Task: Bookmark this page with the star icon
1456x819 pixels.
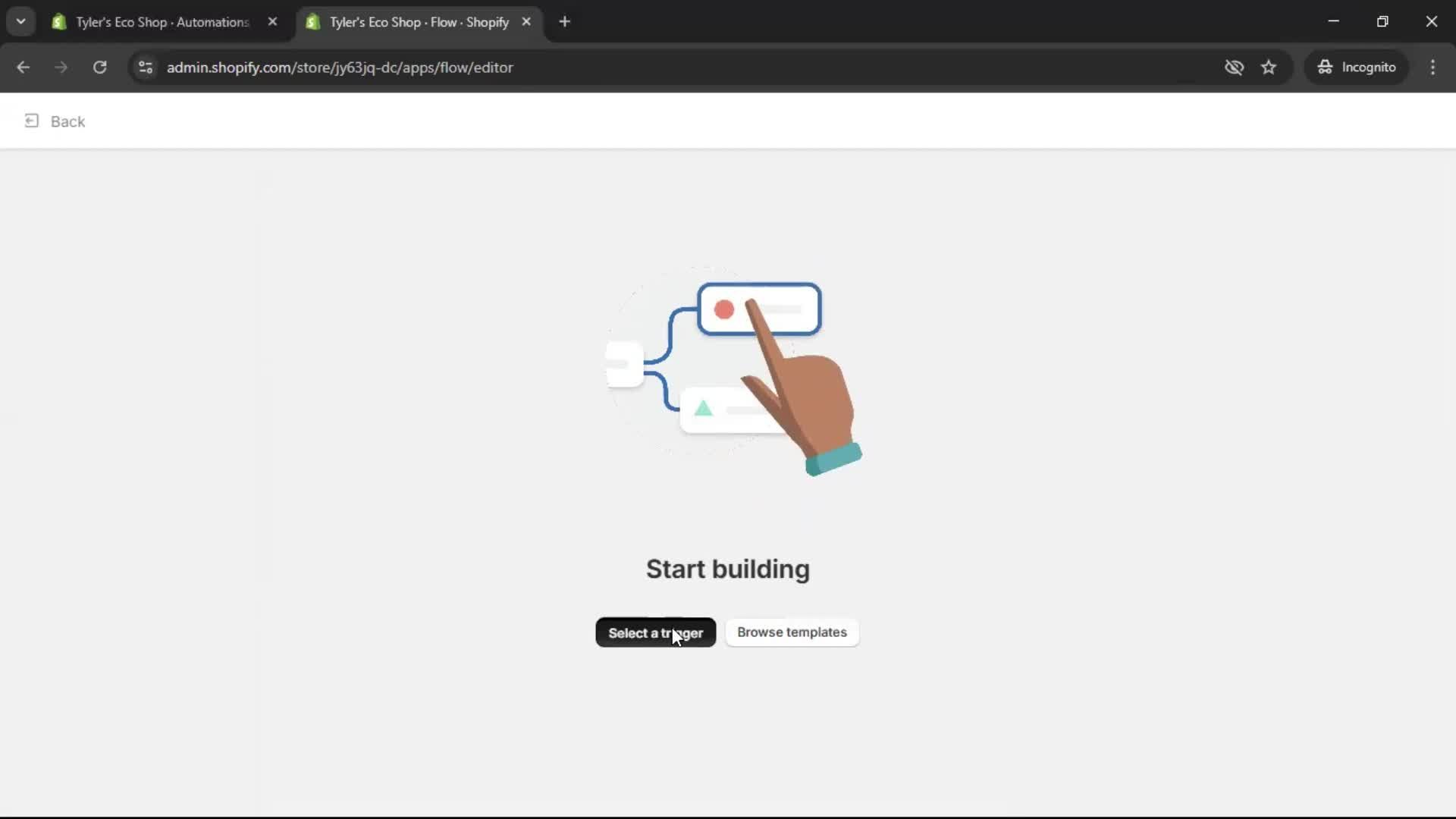Action: click(x=1269, y=67)
